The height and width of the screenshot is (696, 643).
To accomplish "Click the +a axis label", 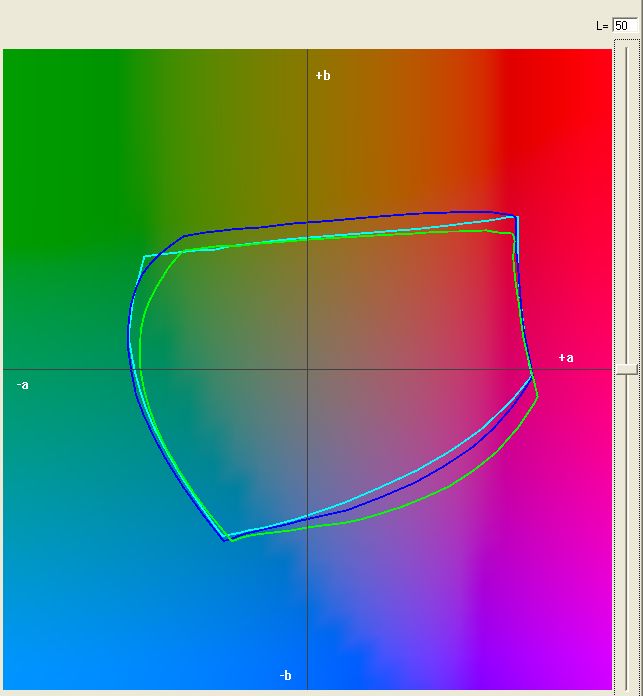I will click(x=566, y=358).
